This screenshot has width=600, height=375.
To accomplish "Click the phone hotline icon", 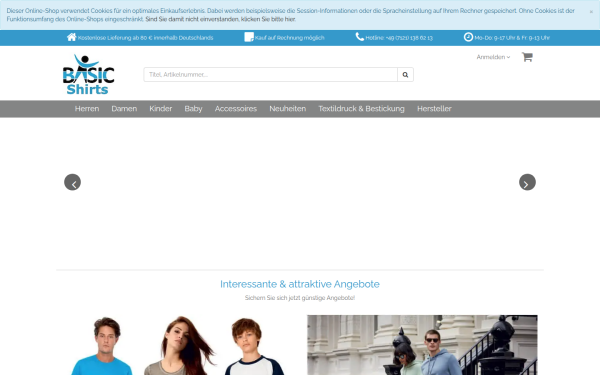I will (360, 37).
